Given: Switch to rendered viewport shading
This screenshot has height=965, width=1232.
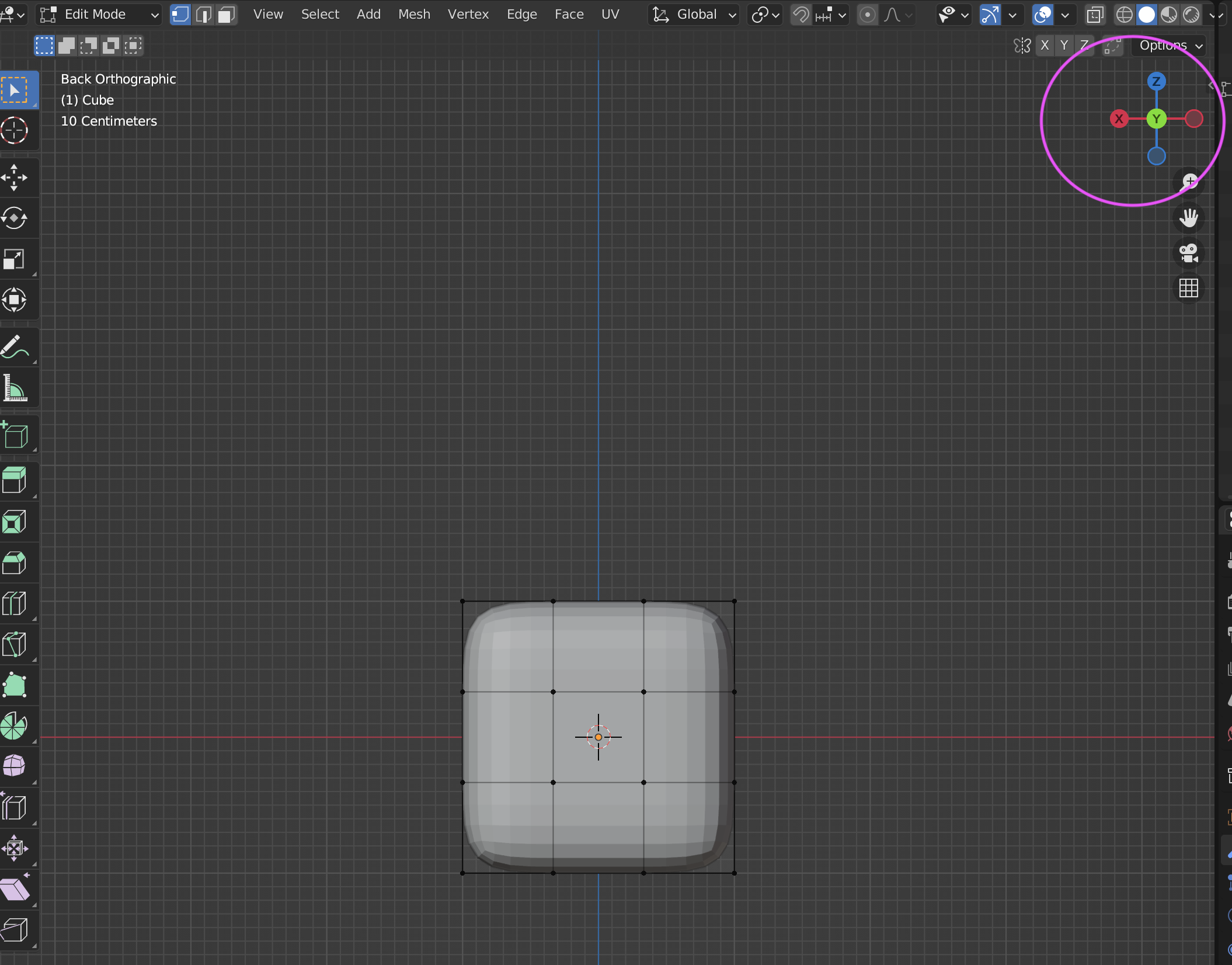Looking at the screenshot, I should [x=1191, y=15].
